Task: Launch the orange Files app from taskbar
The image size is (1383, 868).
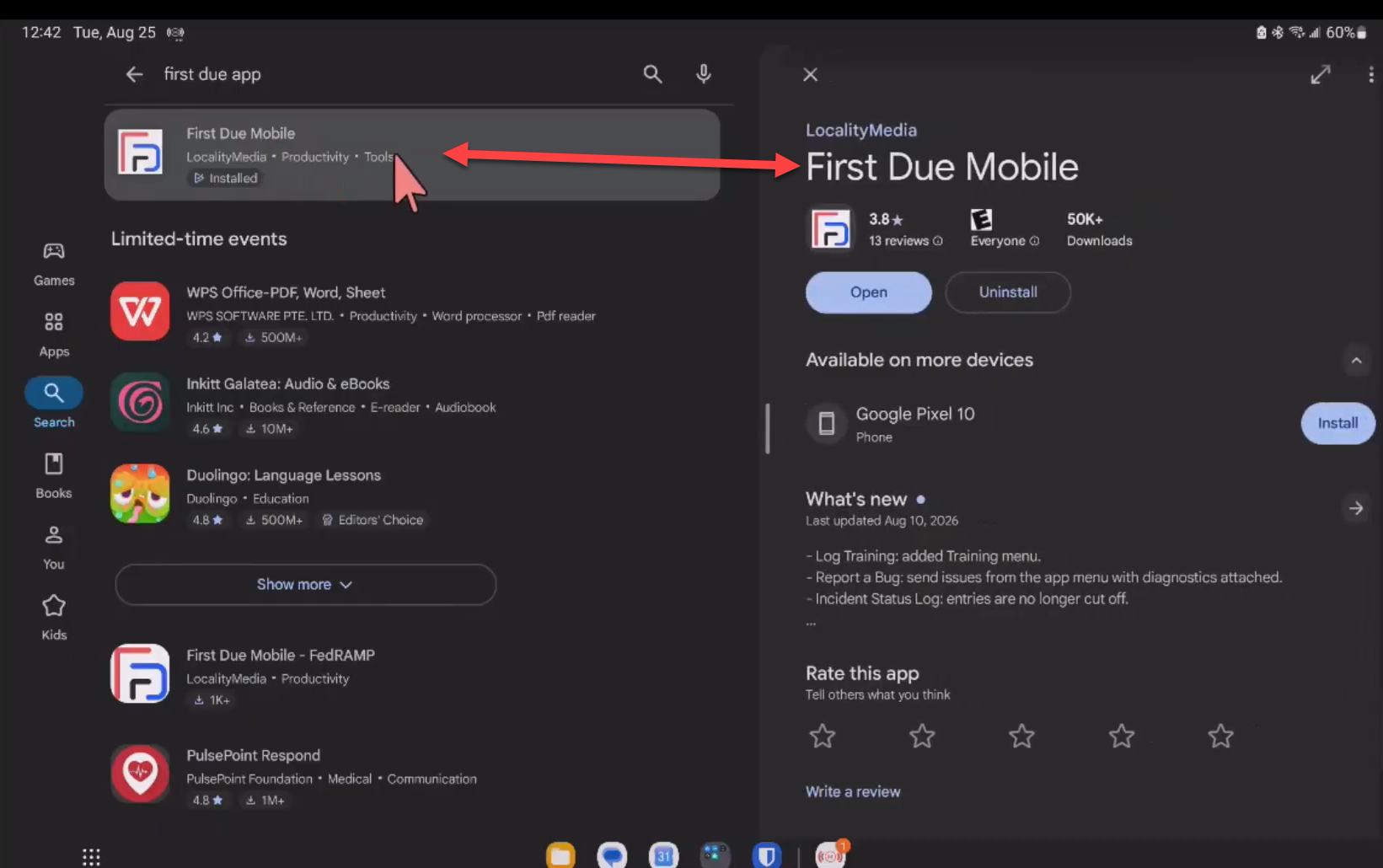Action: tap(560, 856)
